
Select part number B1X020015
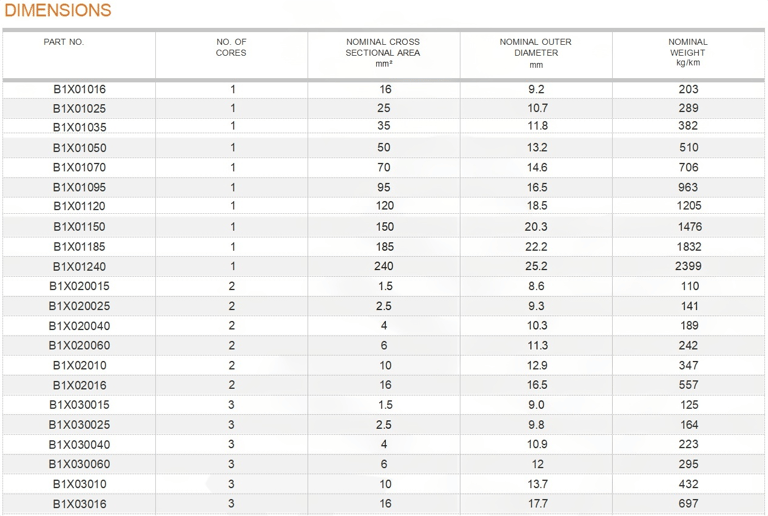coord(79,286)
